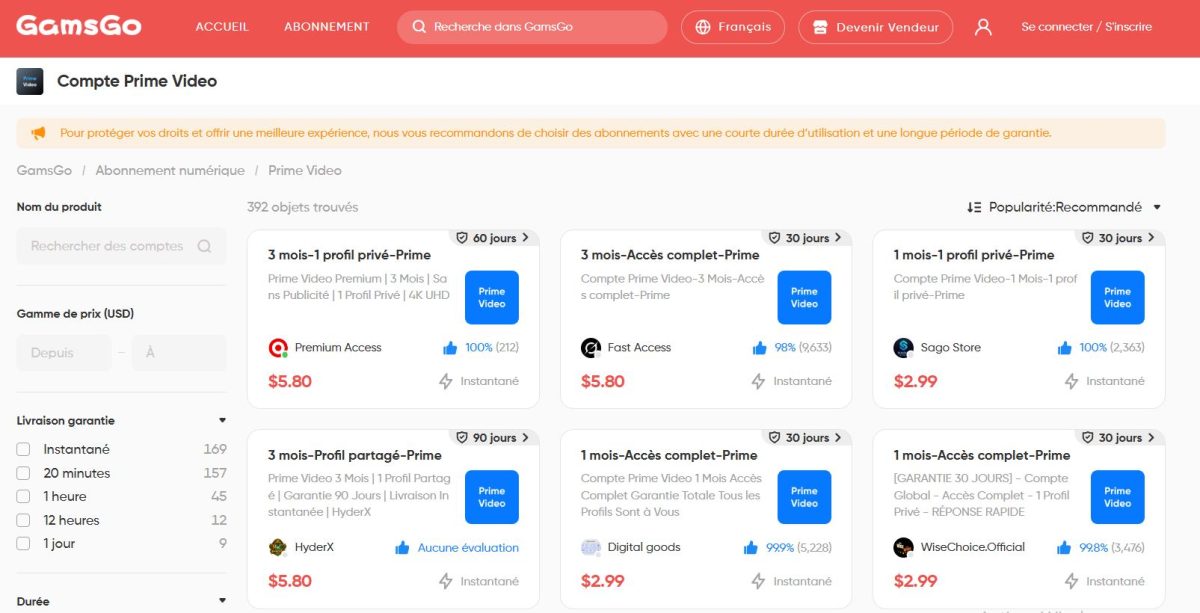The image size is (1200, 613).
Task: Click the sort order icon beside Popularité
Action: [974, 207]
